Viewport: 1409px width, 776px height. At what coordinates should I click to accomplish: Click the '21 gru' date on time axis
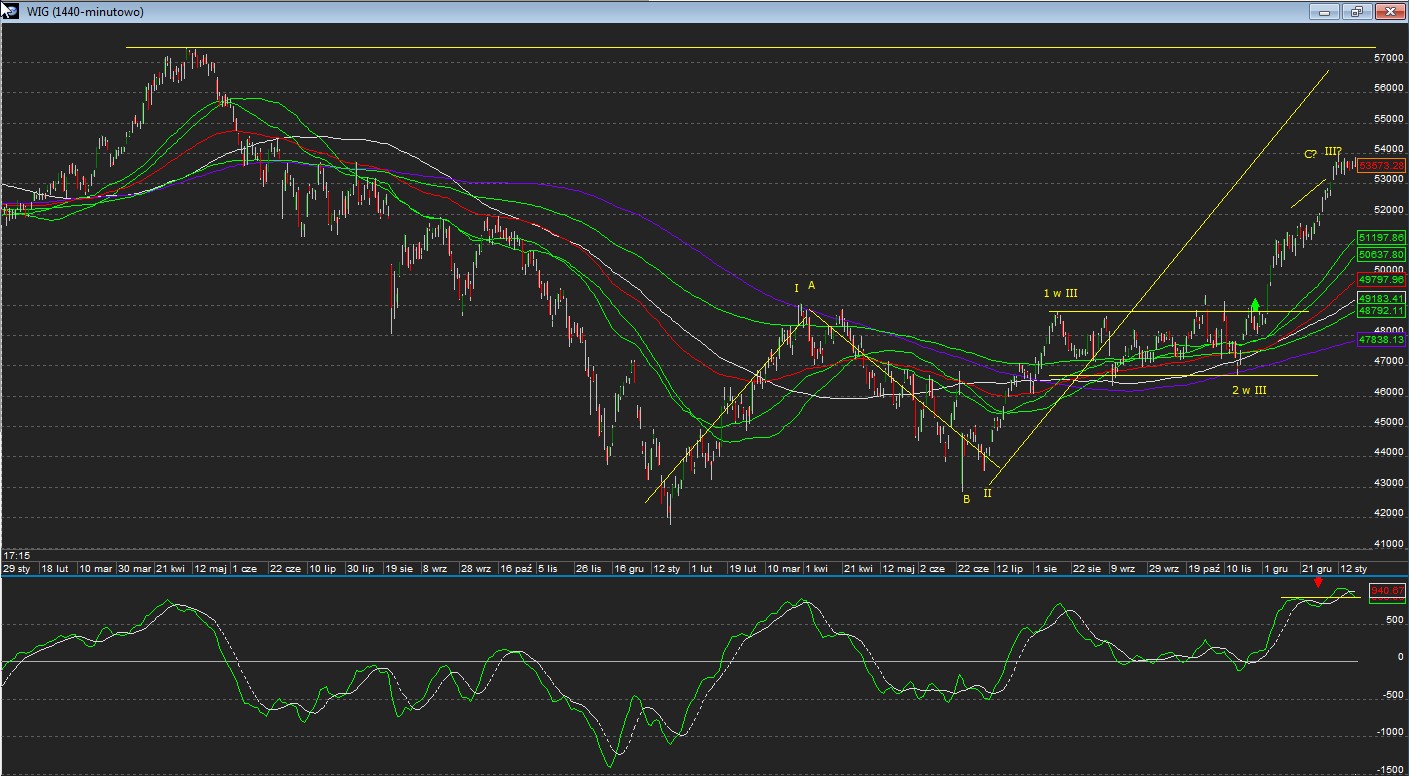(1315, 568)
